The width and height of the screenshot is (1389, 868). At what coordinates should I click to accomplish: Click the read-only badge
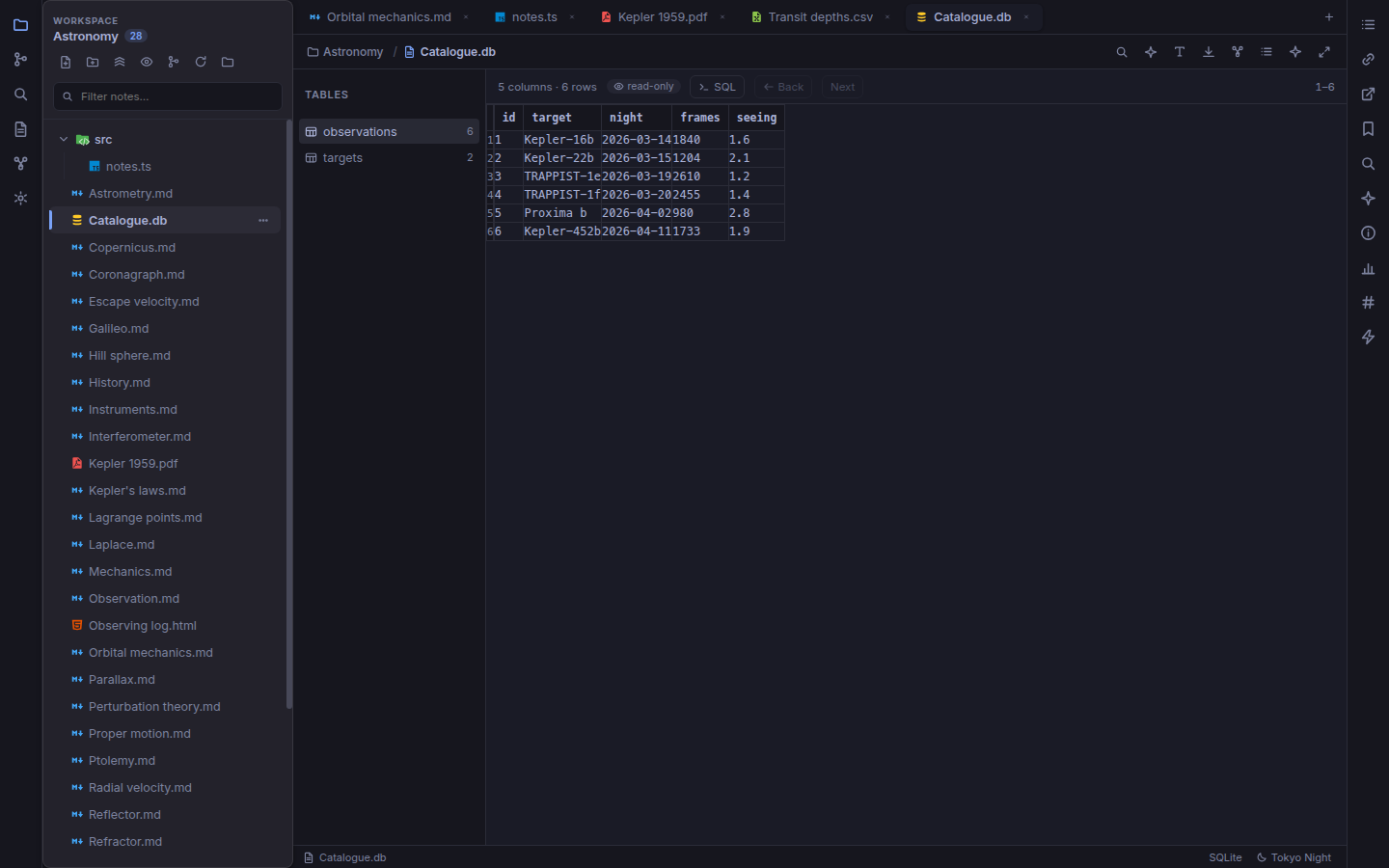coord(644,87)
